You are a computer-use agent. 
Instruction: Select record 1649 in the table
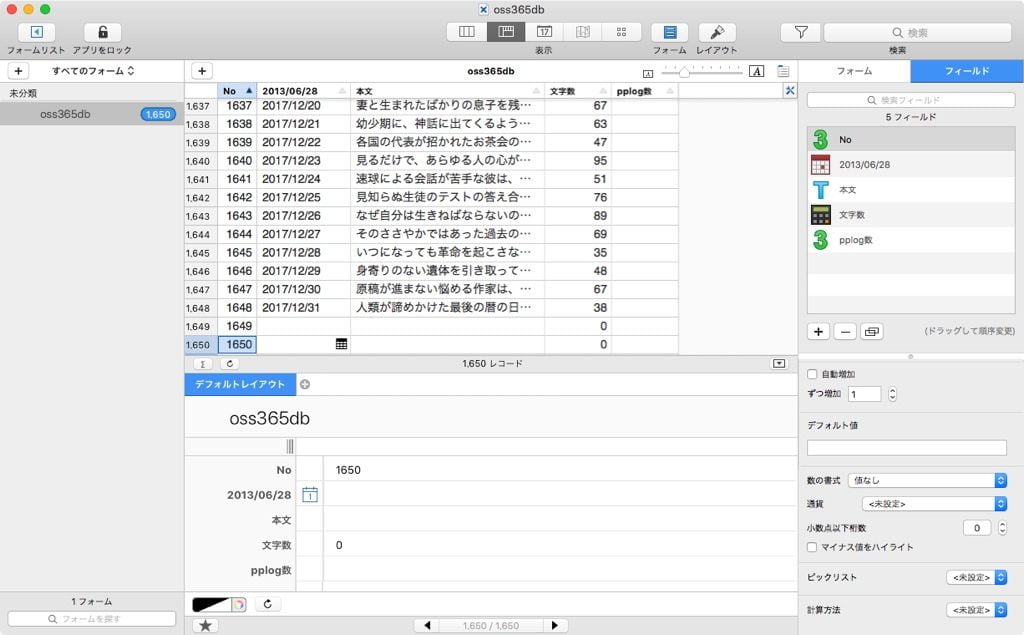(x=432, y=326)
